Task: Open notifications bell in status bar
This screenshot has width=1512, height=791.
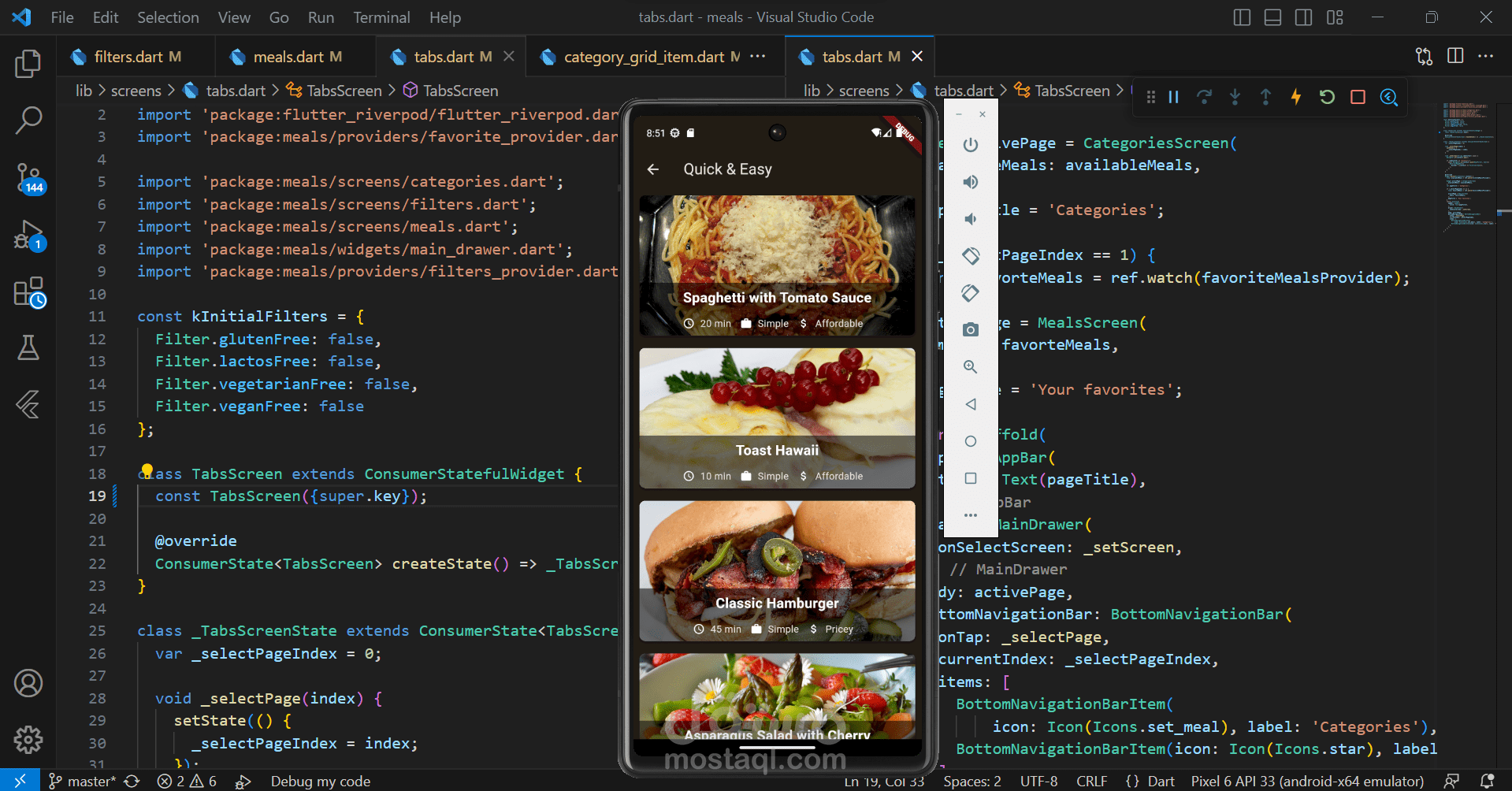Action: coord(1488,781)
